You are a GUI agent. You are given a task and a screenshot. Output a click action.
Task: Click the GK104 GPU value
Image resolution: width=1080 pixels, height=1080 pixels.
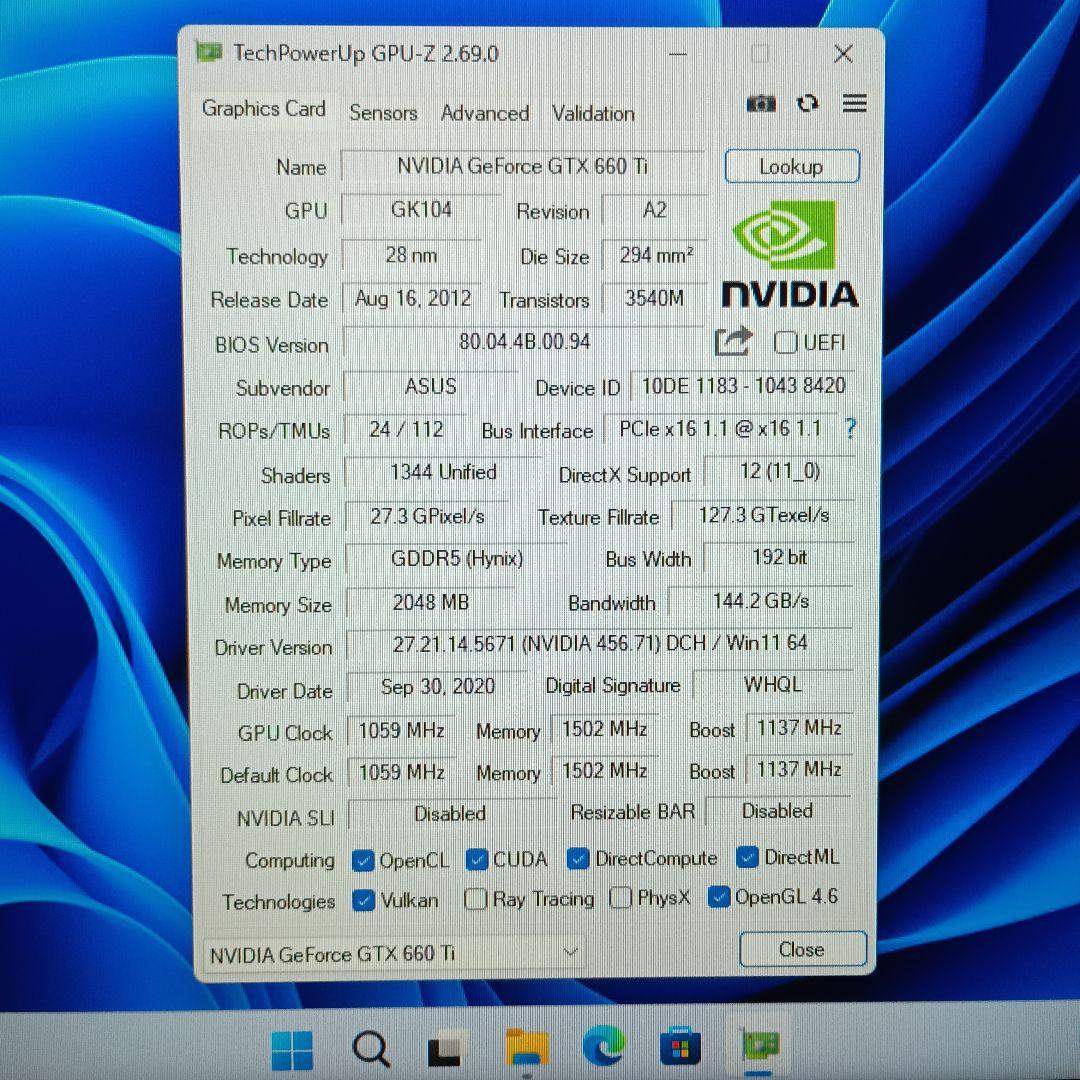tap(421, 209)
